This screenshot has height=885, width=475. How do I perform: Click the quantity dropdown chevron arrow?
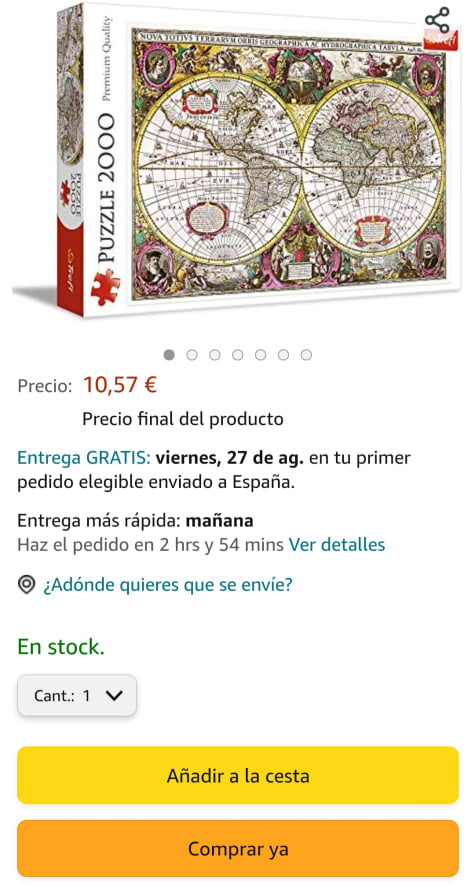114,695
